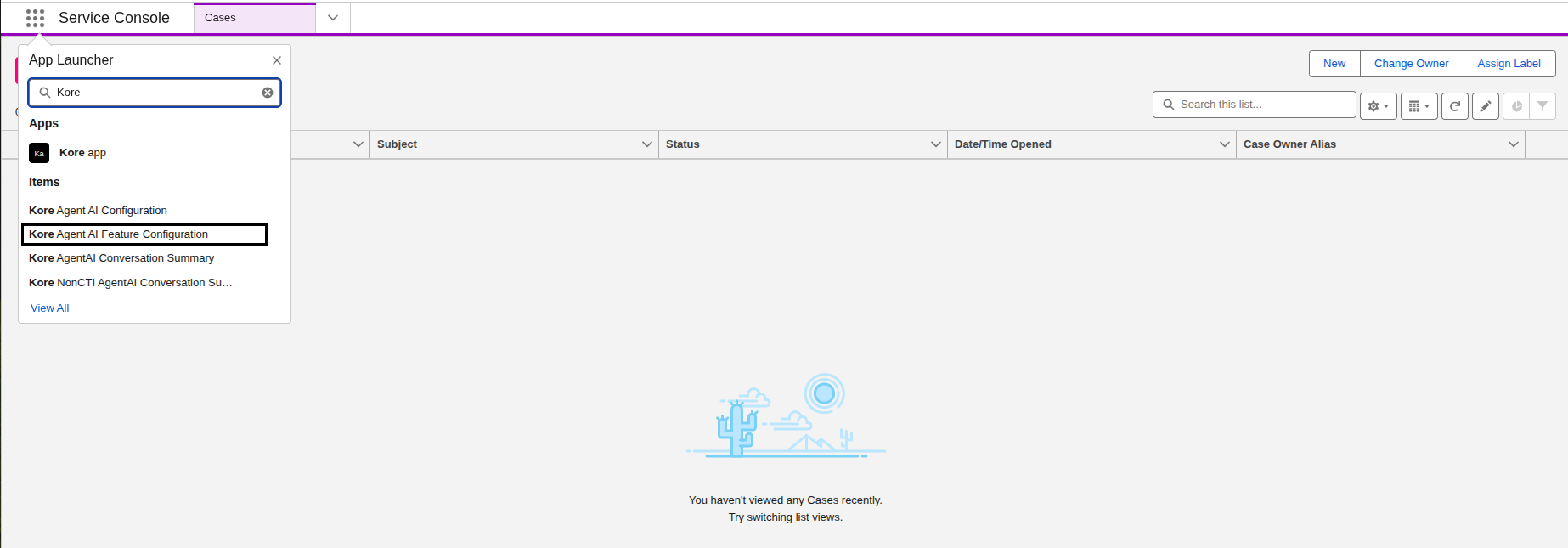Viewport: 1568px width, 548px height.
Task: Focus the Search this list field
Action: click(x=1255, y=105)
